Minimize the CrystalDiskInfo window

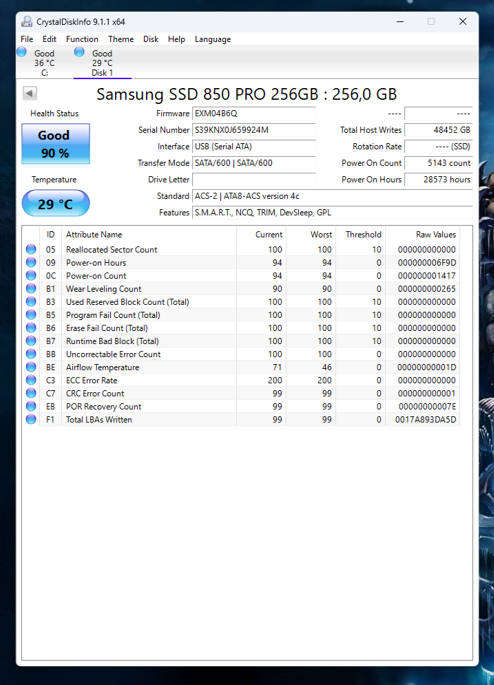click(x=400, y=21)
